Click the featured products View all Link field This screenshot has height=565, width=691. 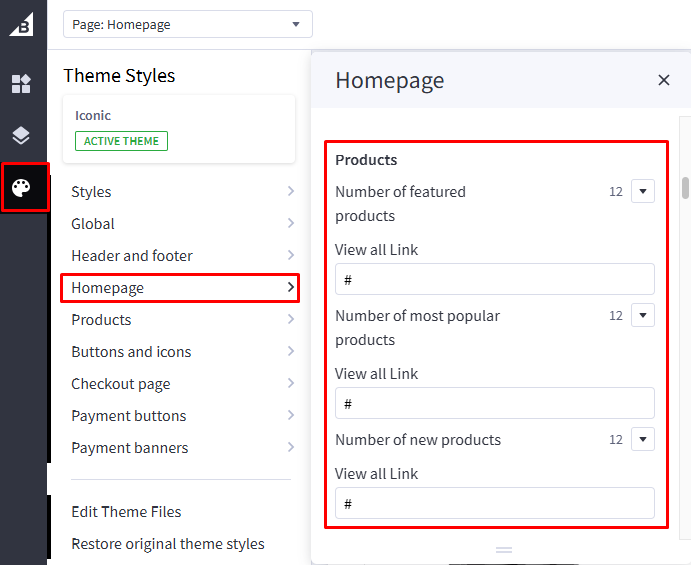[x=494, y=280]
